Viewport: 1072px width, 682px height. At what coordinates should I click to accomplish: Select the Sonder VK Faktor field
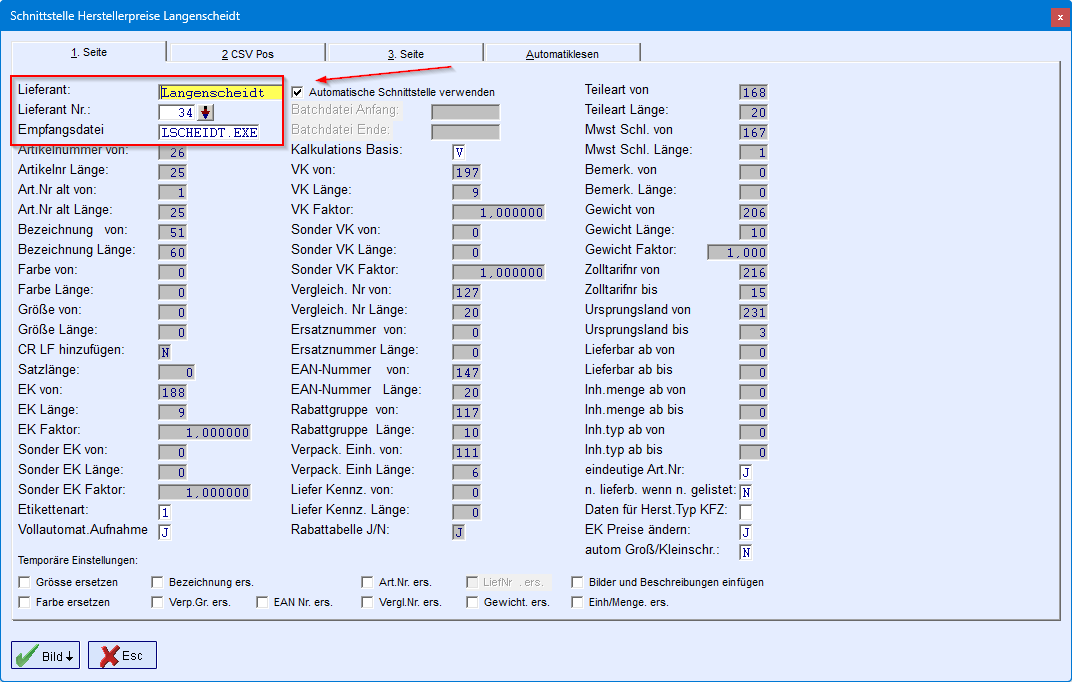(498, 272)
